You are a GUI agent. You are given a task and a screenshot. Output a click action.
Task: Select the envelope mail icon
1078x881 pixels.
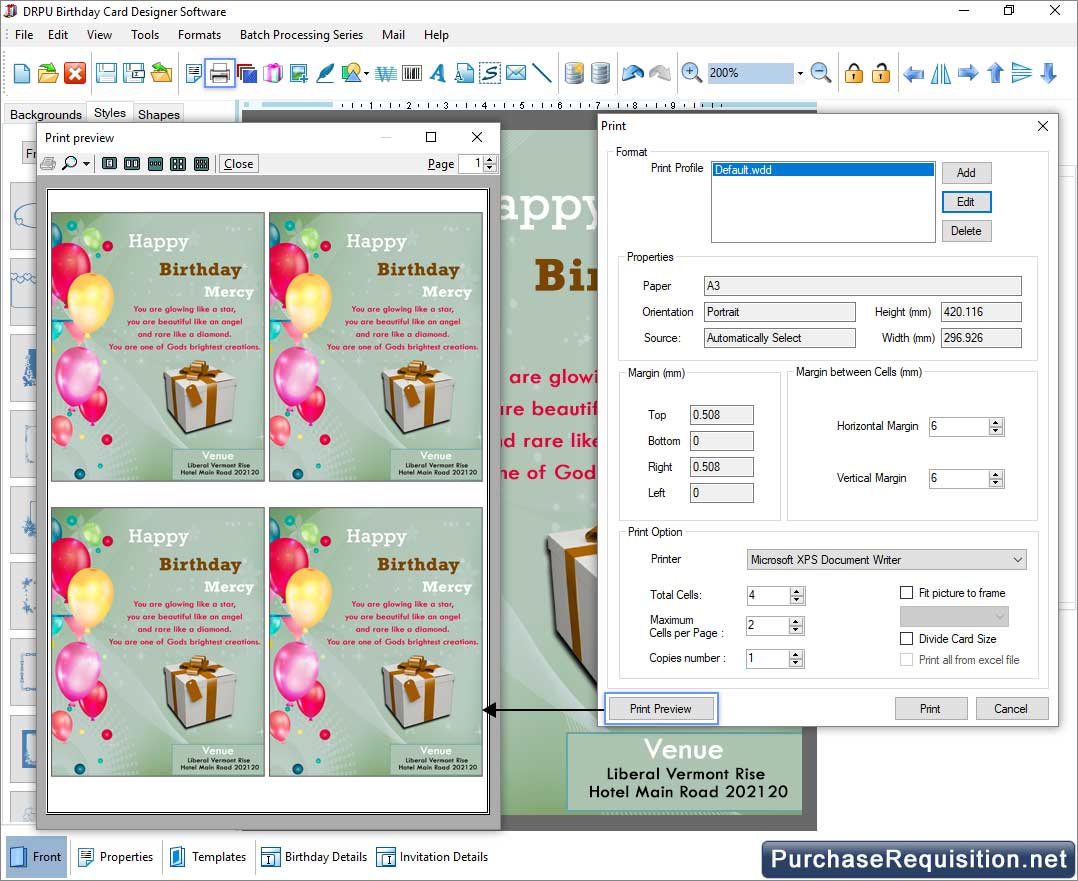point(516,73)
